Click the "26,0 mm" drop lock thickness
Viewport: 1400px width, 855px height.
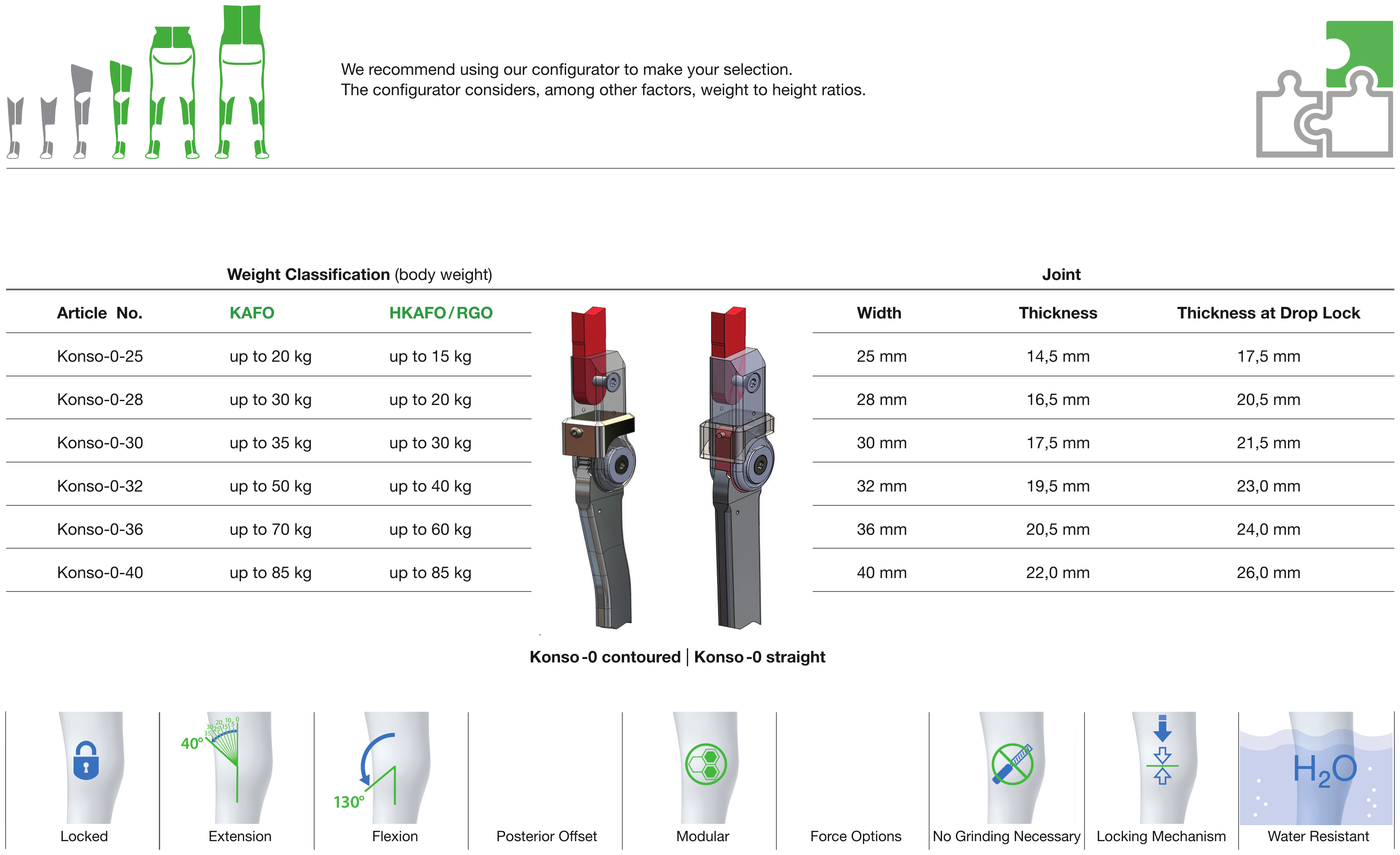(1269, 573)
